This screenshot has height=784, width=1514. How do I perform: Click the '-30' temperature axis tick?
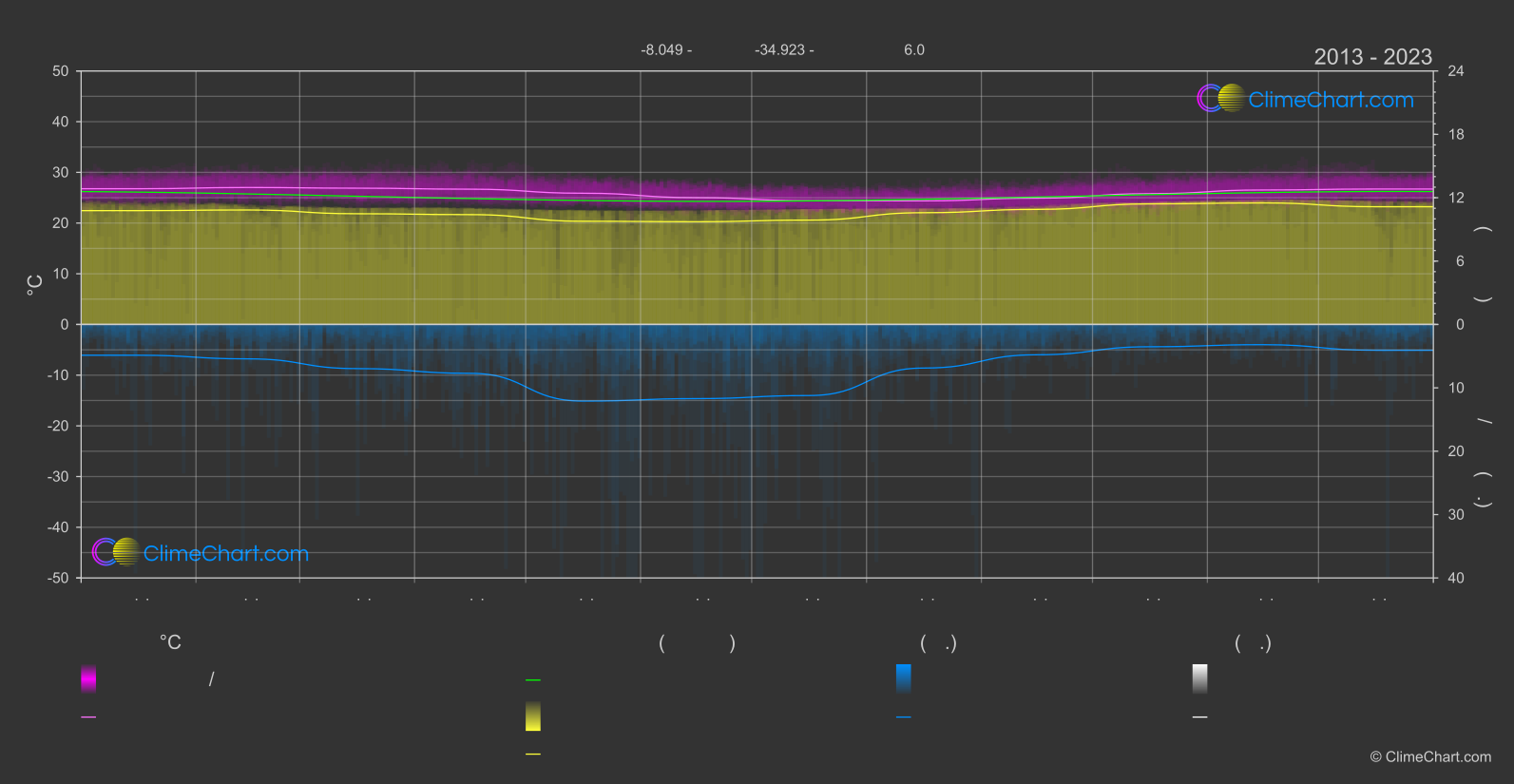[x=59, y=476]
